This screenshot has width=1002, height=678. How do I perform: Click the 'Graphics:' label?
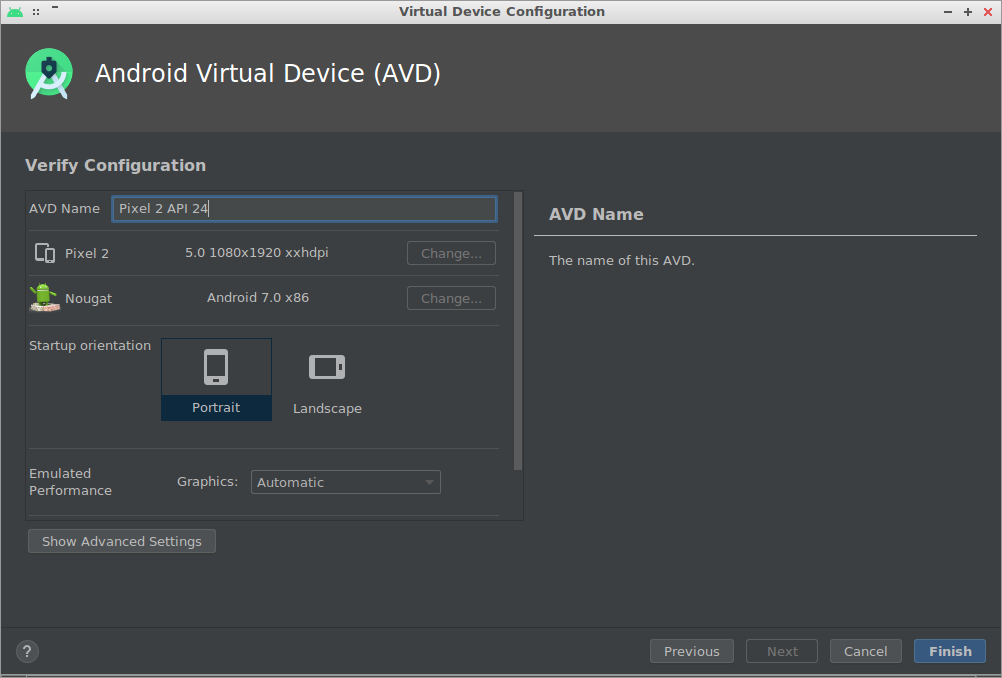point(207,482)
